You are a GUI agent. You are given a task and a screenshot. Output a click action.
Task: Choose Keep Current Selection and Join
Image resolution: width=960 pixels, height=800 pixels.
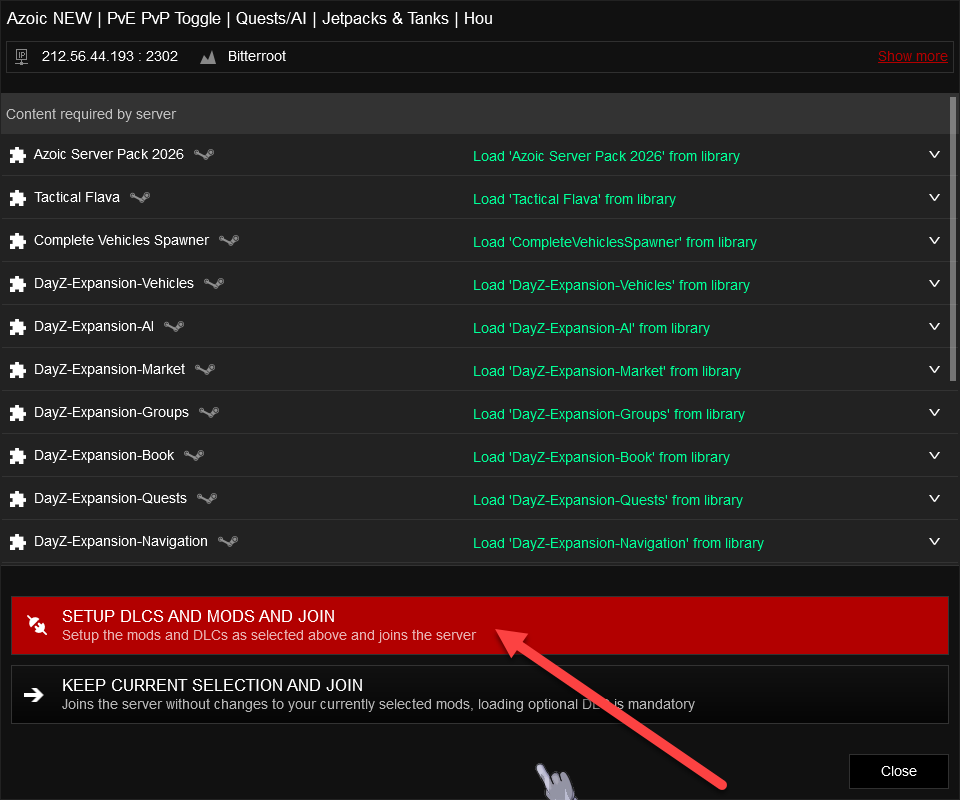coord(480,694)
